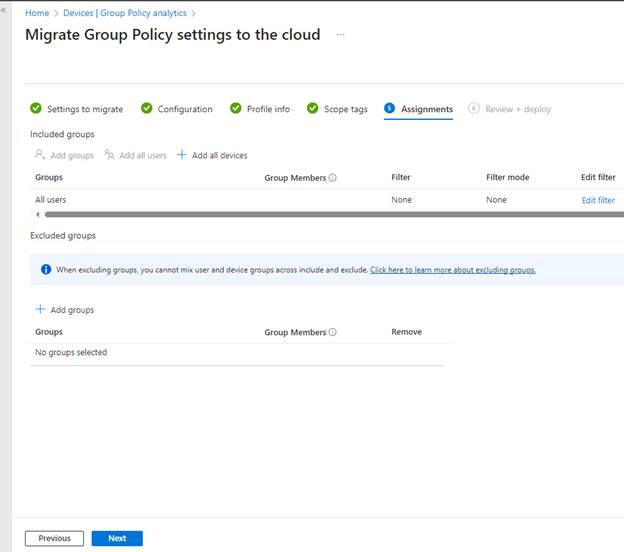Viewport: 624px width, 552px height.
Task: Click Edit filter for All users
Action: [x=598, y=200]
